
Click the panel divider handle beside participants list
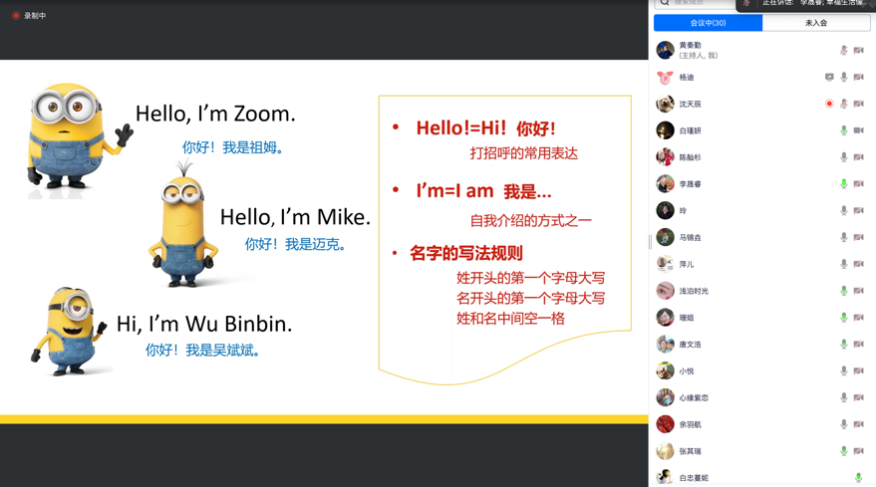coord(650,241)
